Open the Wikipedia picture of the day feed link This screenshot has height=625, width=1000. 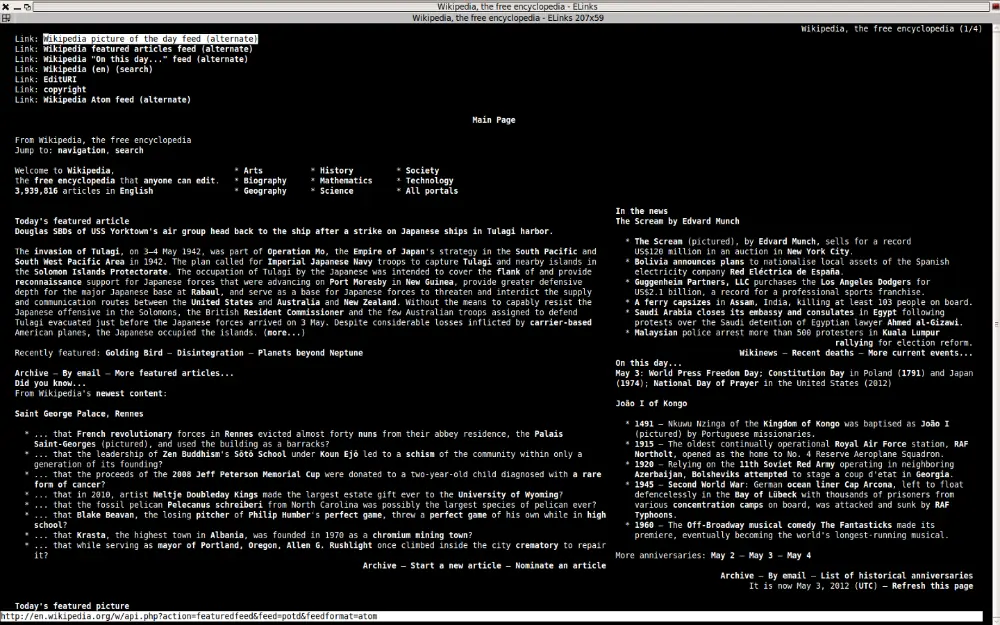(151, 39)
